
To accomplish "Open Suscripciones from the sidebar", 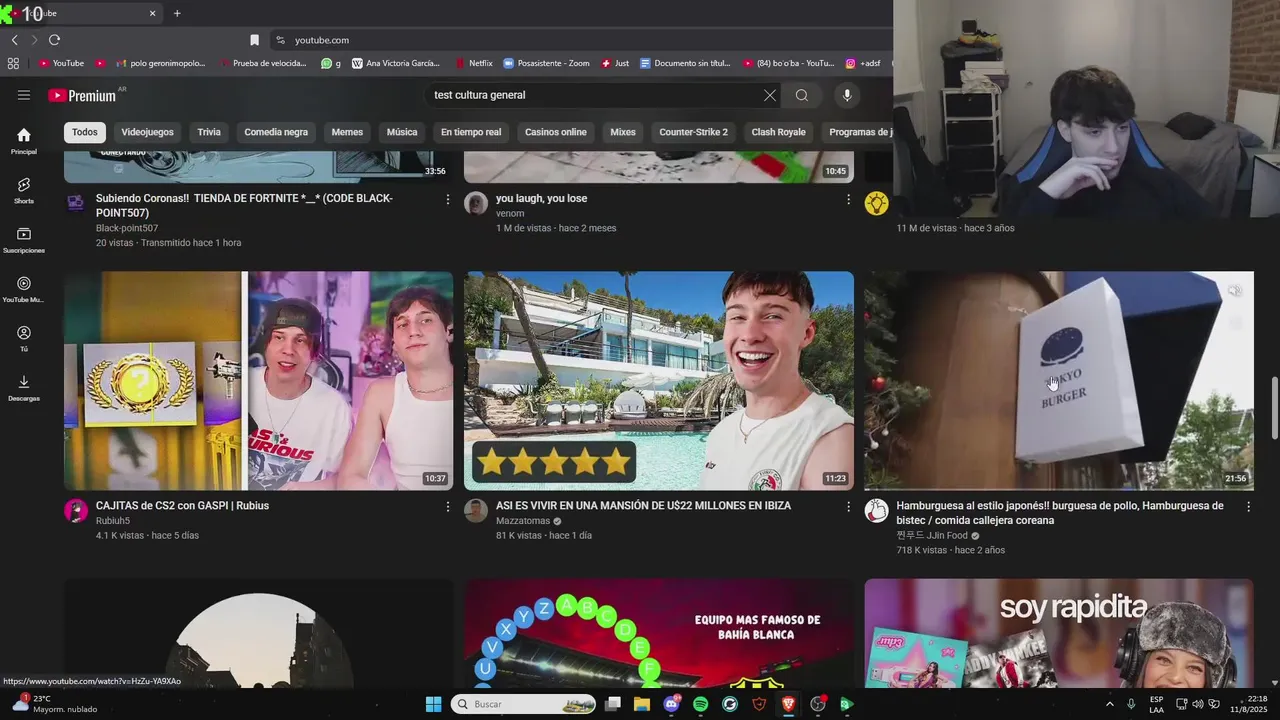I will click(24, 240).
